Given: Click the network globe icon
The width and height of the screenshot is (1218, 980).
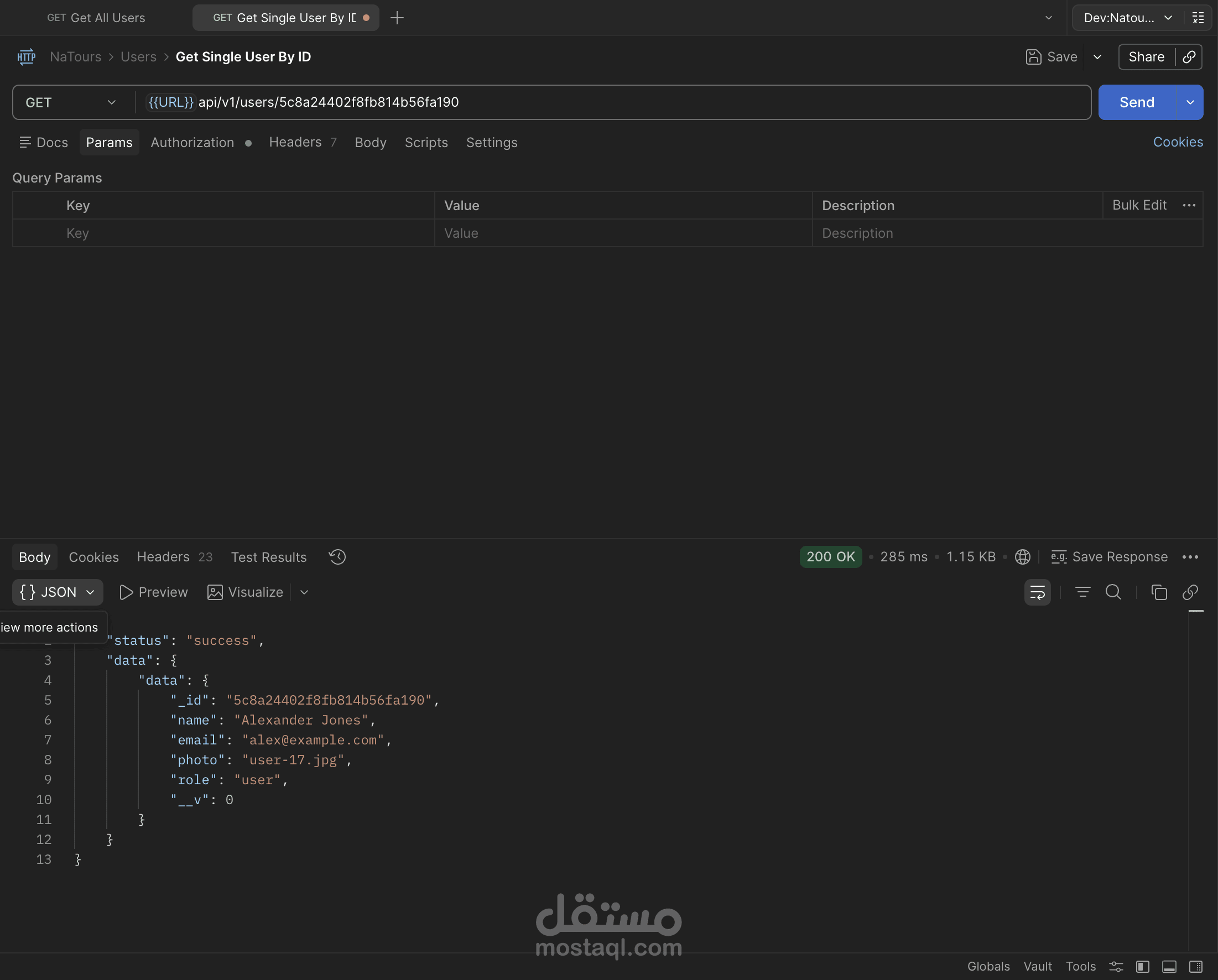Looking at the screenshot, I should (1022, 557).
